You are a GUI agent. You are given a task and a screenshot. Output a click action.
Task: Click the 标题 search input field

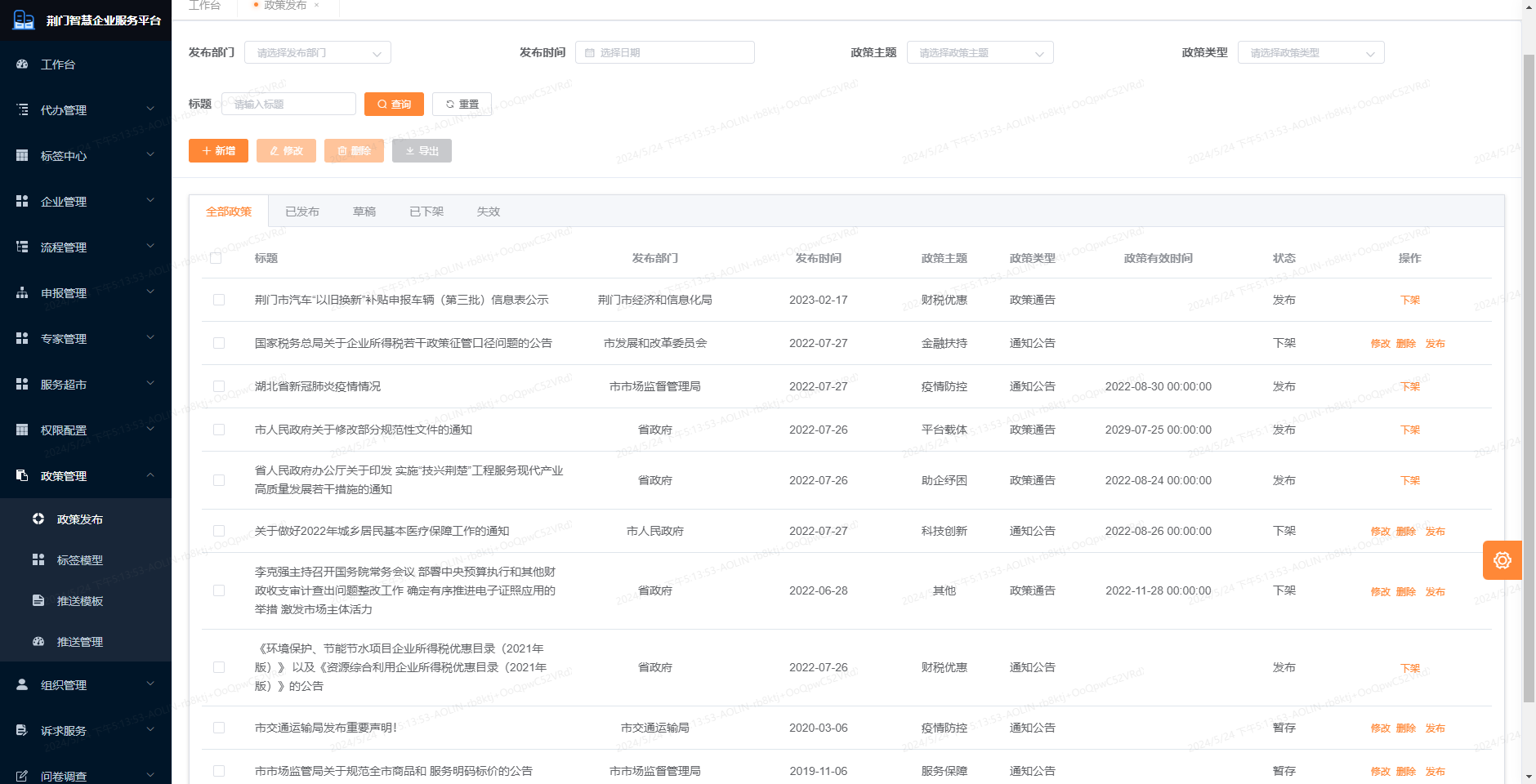tap(288, 104)
